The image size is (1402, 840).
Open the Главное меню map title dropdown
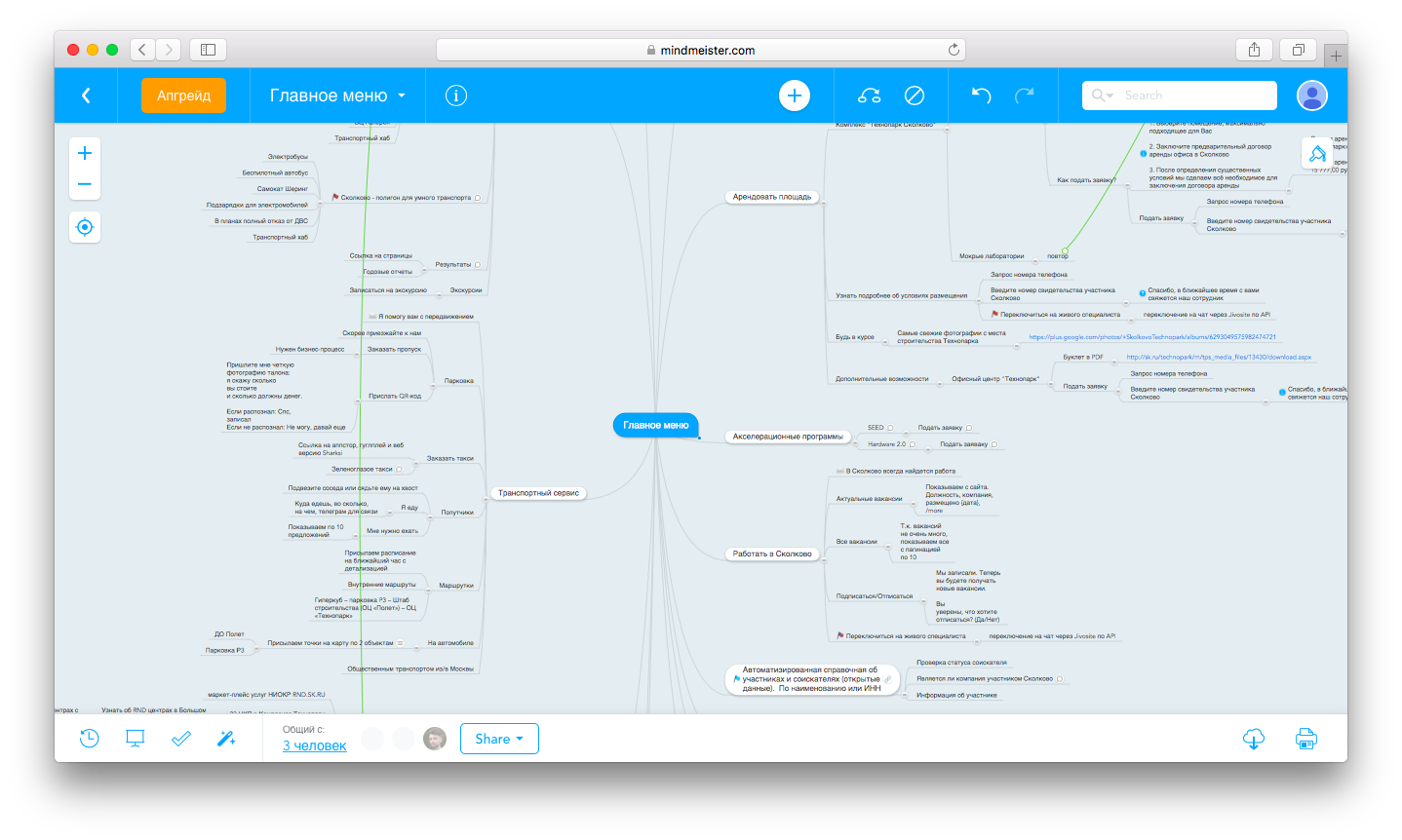pyautogui.click(x=337, y=95)
